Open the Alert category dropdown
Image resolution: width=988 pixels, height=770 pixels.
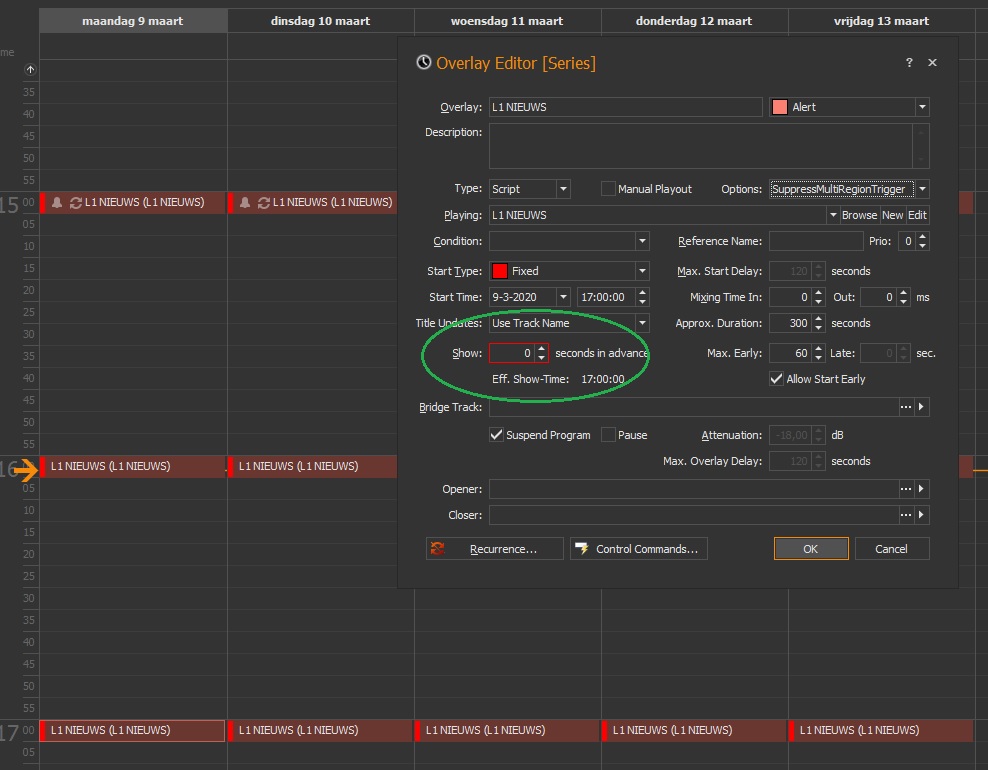(x=922, y=107)
